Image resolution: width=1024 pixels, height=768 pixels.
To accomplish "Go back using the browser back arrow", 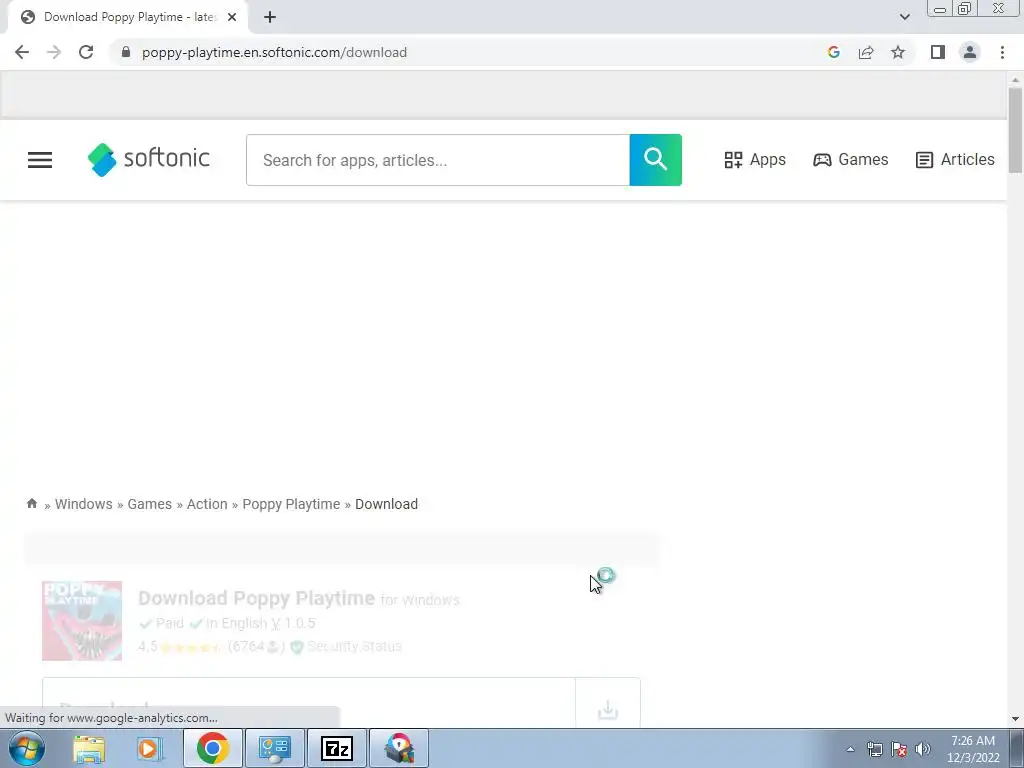I will pyautogui.click(x=22, y=52).
